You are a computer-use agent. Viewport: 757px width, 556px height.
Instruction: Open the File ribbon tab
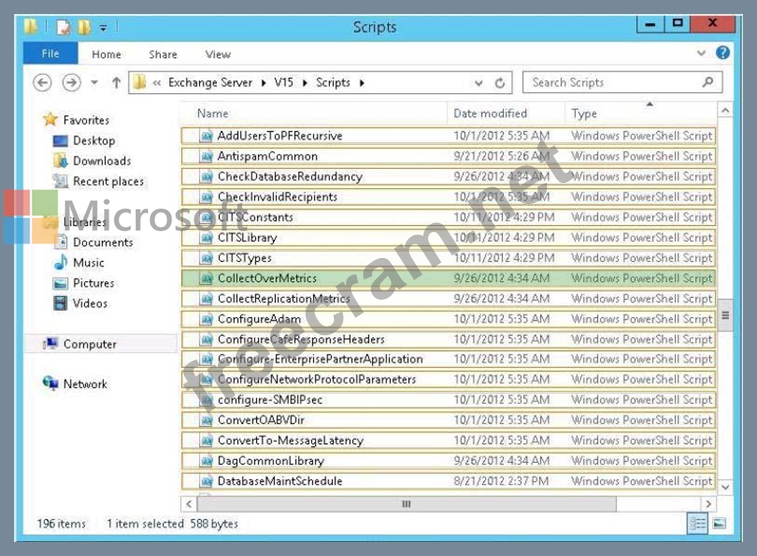tap(50, 53)
